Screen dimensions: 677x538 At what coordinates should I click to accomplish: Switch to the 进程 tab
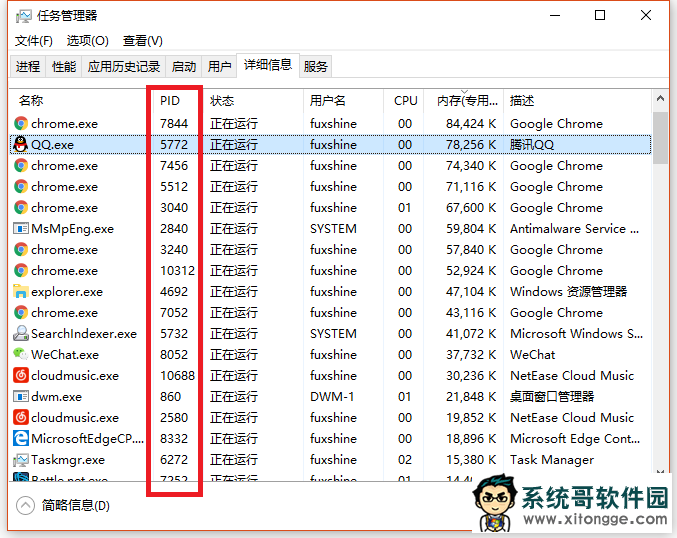pyautogui.click(x=28, y=66)
